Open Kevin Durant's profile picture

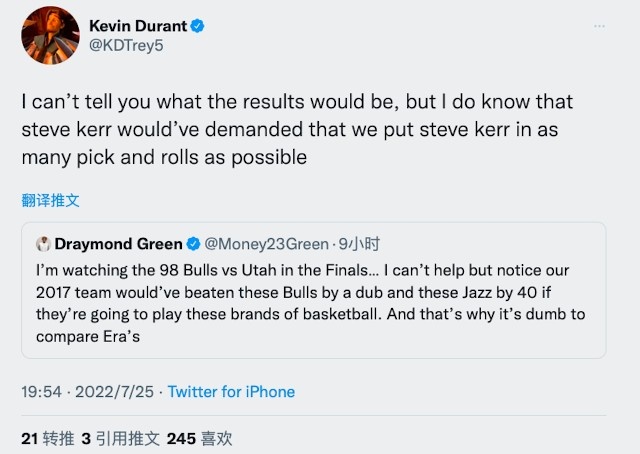(x=47, y=36)
